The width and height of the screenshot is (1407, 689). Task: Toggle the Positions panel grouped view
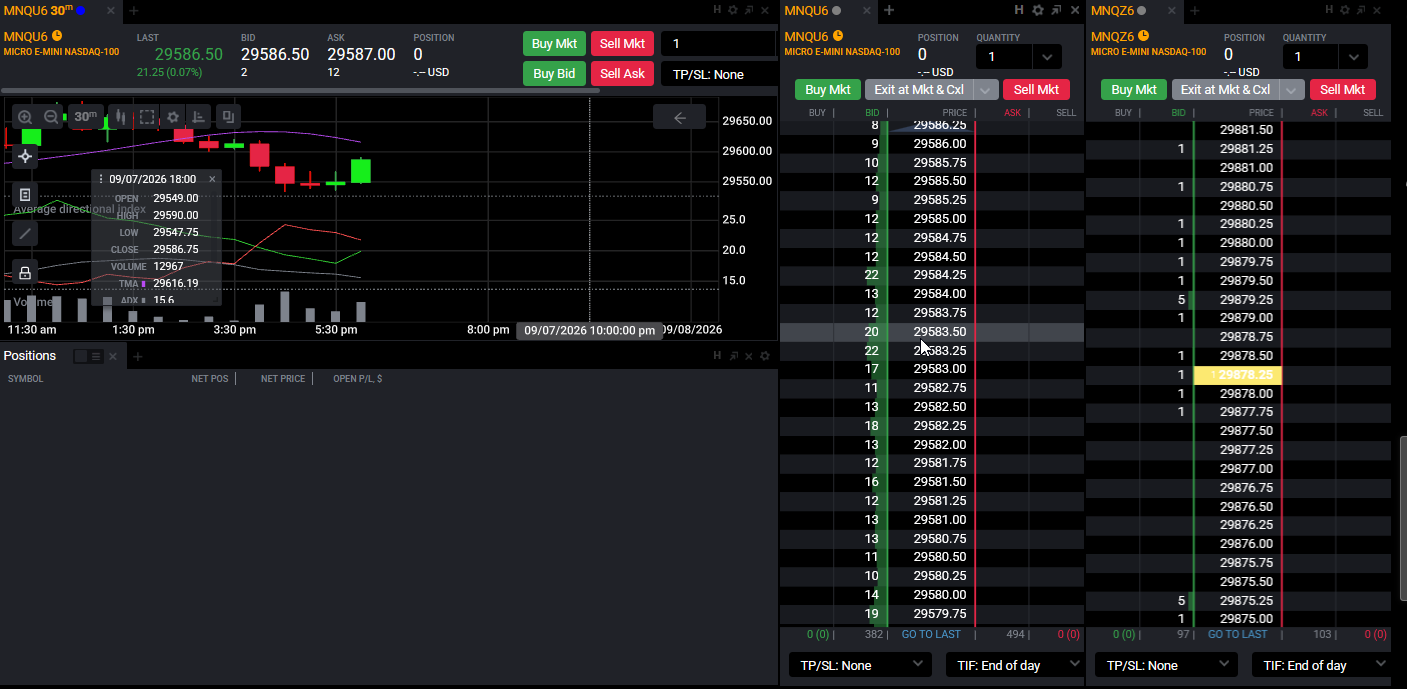pos(80,356)
